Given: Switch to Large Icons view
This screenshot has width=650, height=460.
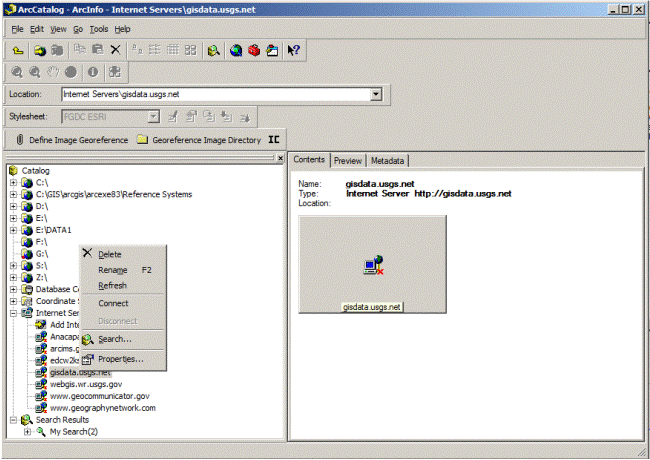Looking at the screenshot, I should click(x=137, y=50).
